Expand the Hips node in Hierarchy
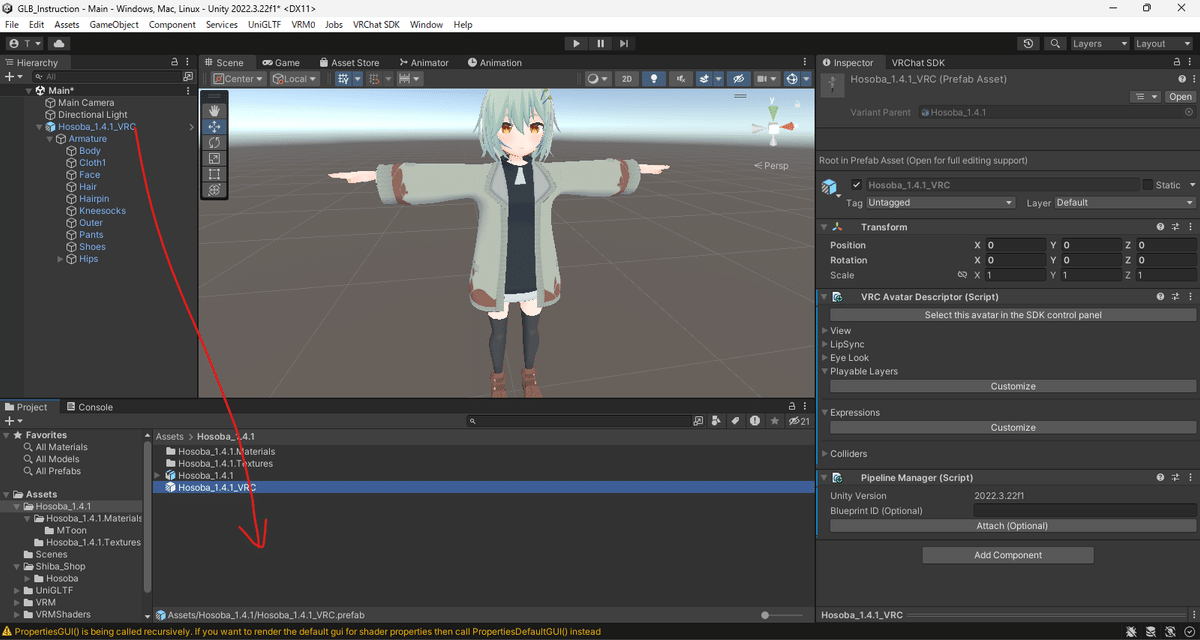 point(60,259)
